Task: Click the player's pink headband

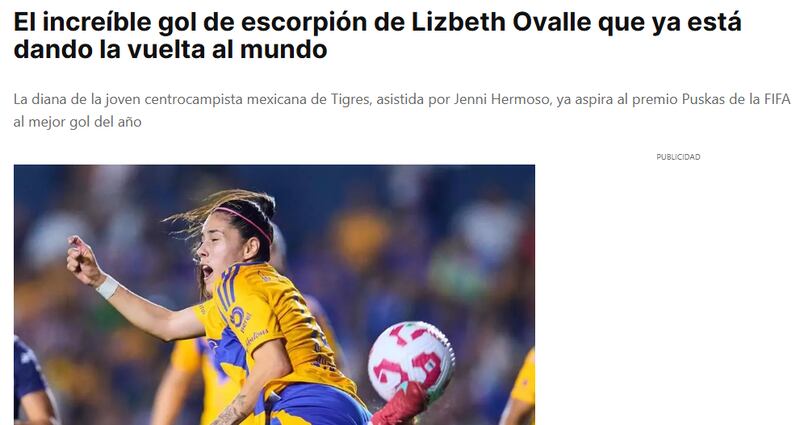Action: point(244,220)
